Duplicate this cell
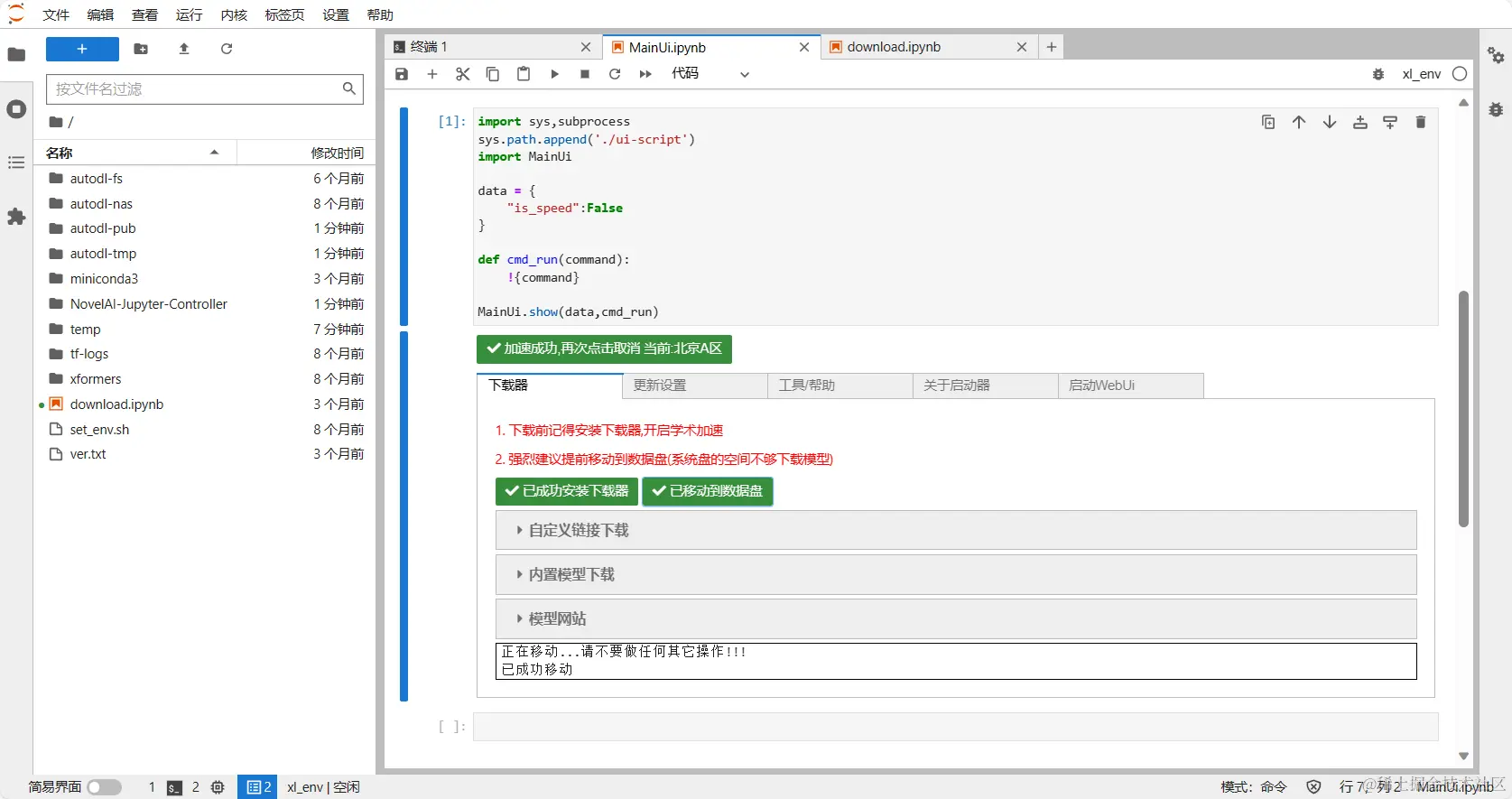Screen dimensions: 1512x799 click(x=1268, y=122)
